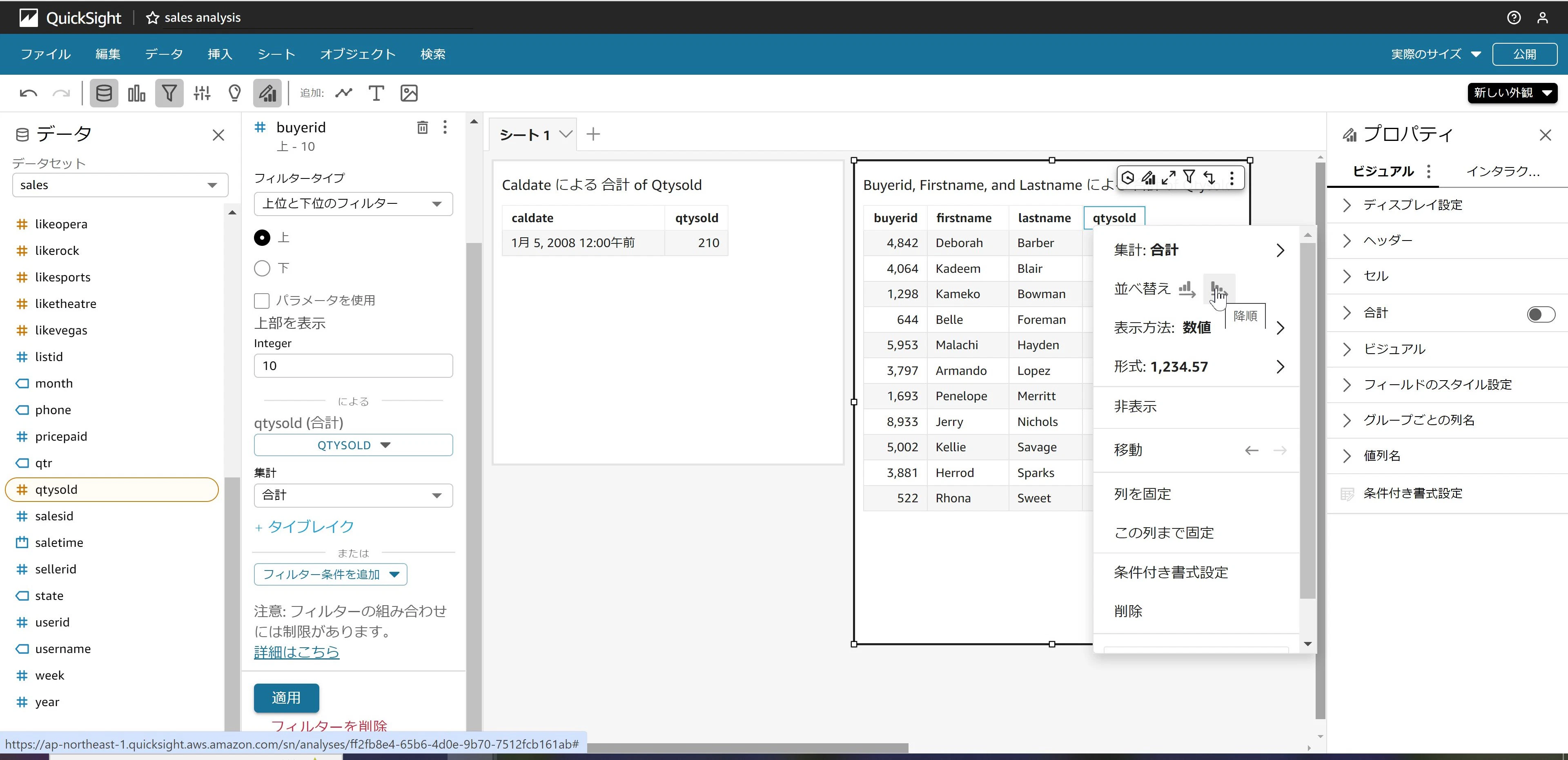
Task: Click the undo arrow icon
Action: pos(29,93)
